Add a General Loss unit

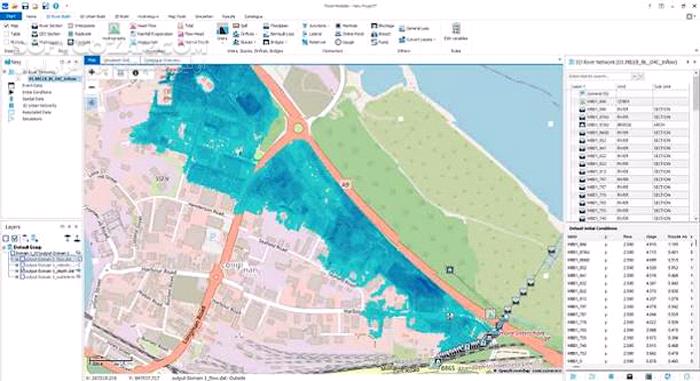[414, 28]
